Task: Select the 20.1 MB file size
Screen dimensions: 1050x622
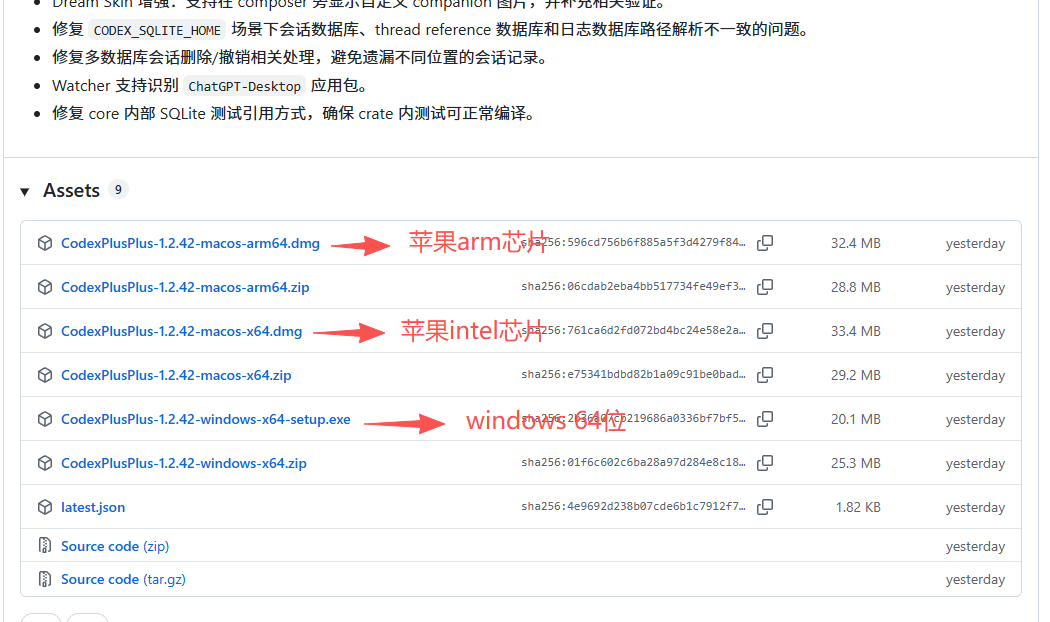Action: (x=856, y=419)
